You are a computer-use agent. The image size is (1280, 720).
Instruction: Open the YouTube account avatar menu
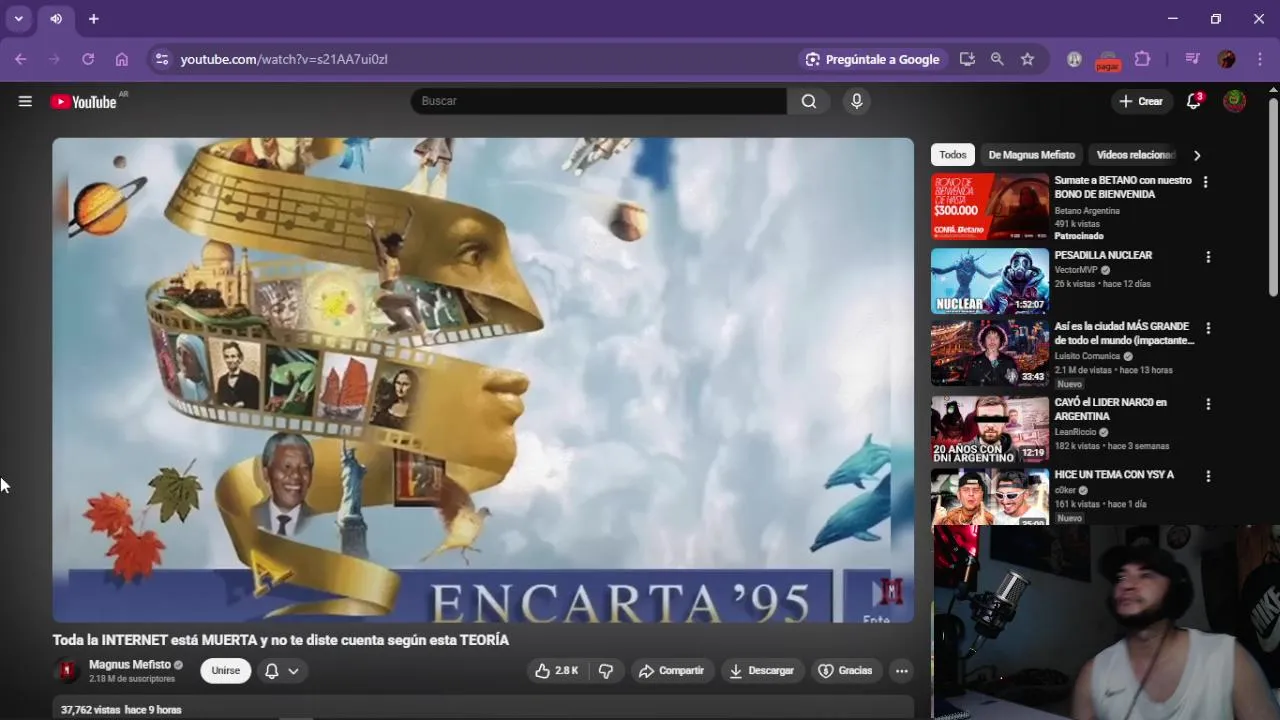pyautogui.click(x=1235, y=101)
